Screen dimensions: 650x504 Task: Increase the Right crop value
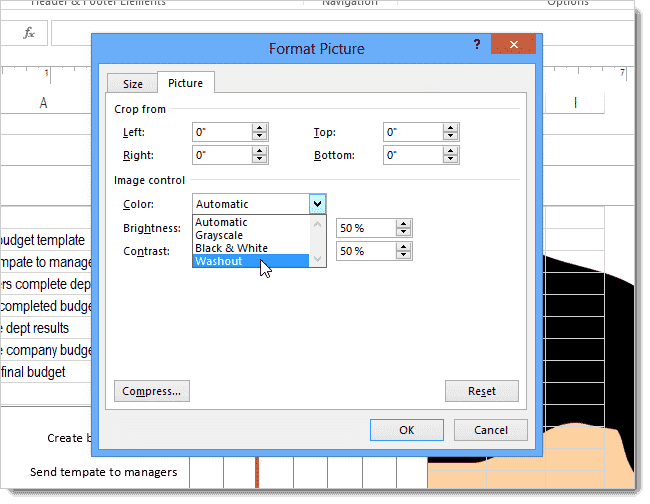(x=260, y=151)
